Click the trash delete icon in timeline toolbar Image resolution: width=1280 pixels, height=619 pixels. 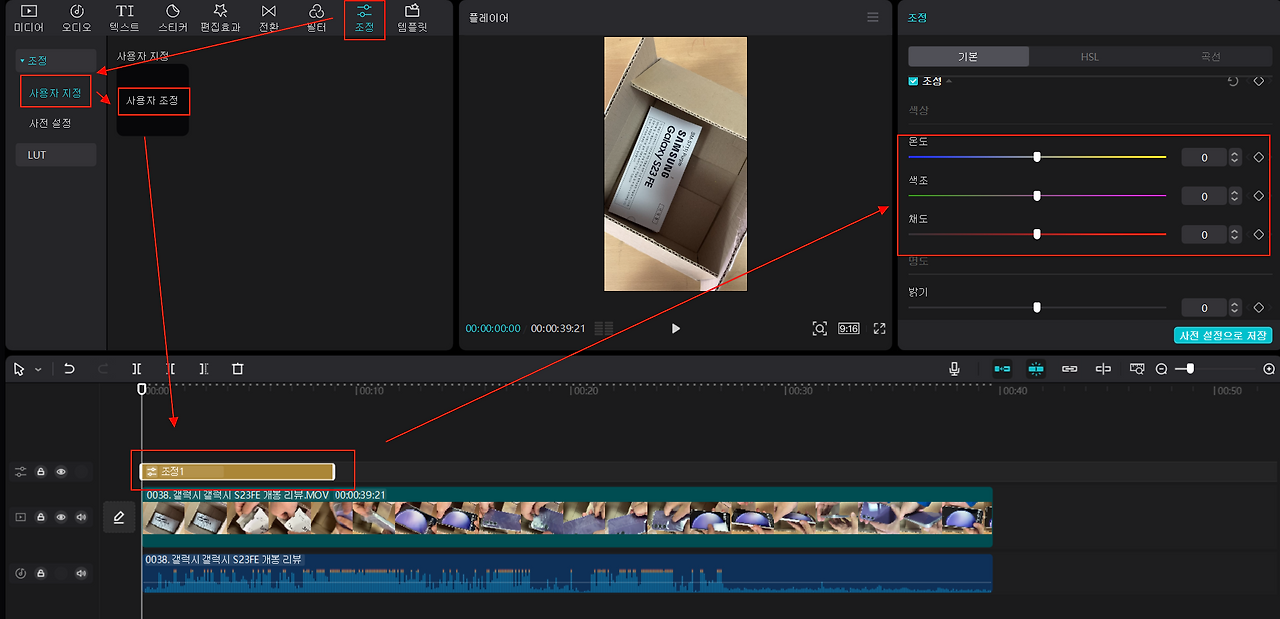click(237, 369)
